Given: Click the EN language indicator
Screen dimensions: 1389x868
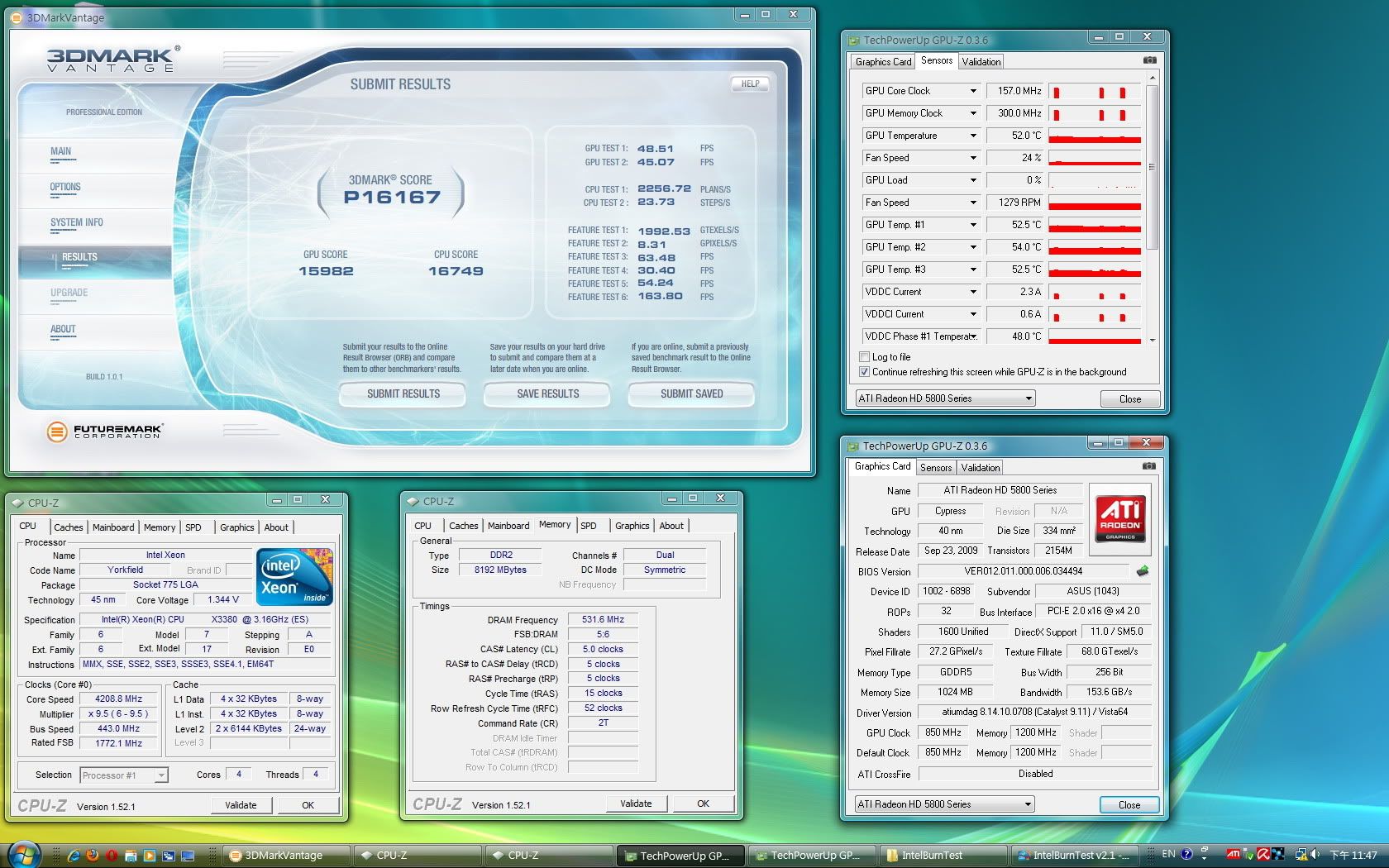Looking at the screenshot, I should point(1168,854).
